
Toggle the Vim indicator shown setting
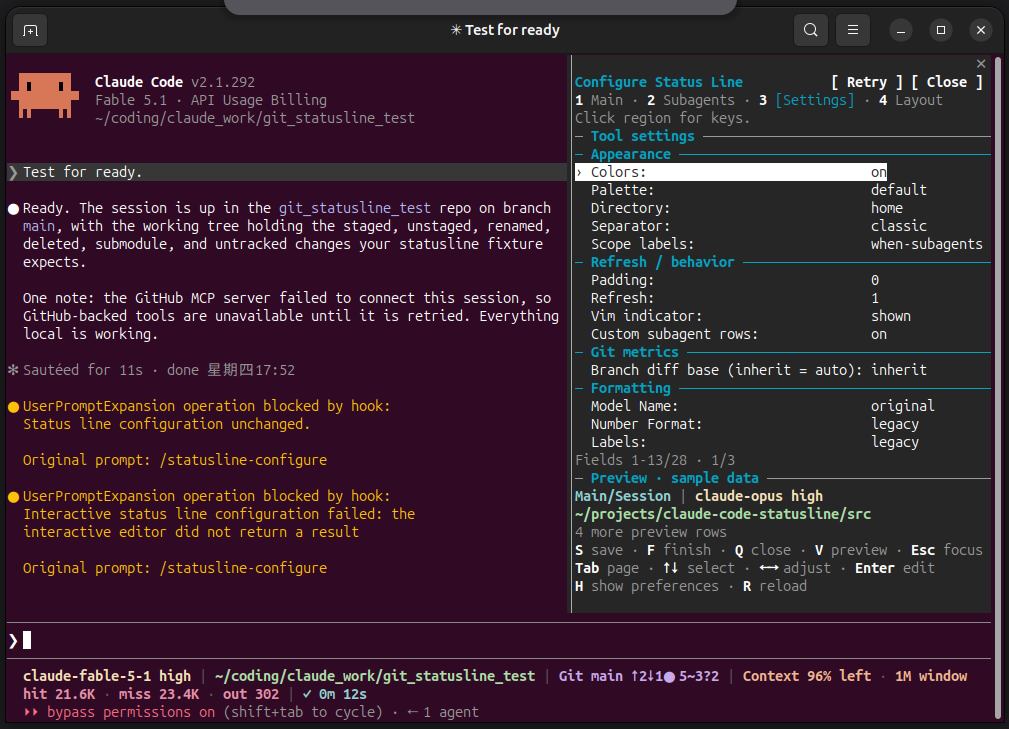891,316
